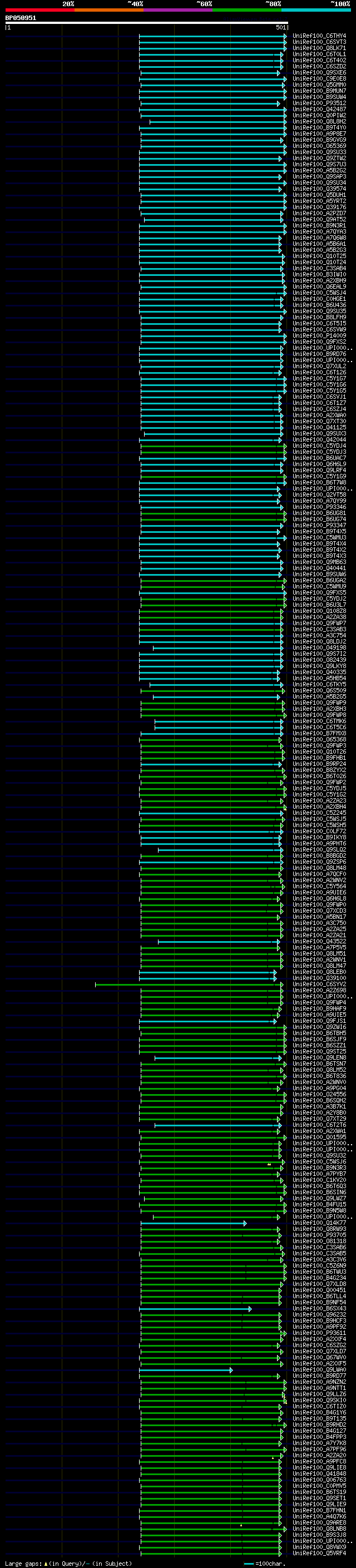Image resolution: width=356 pixels, height=1568 pixels.
Task: Click the purple ~60% identity legend segment
Action: (177, 11)
